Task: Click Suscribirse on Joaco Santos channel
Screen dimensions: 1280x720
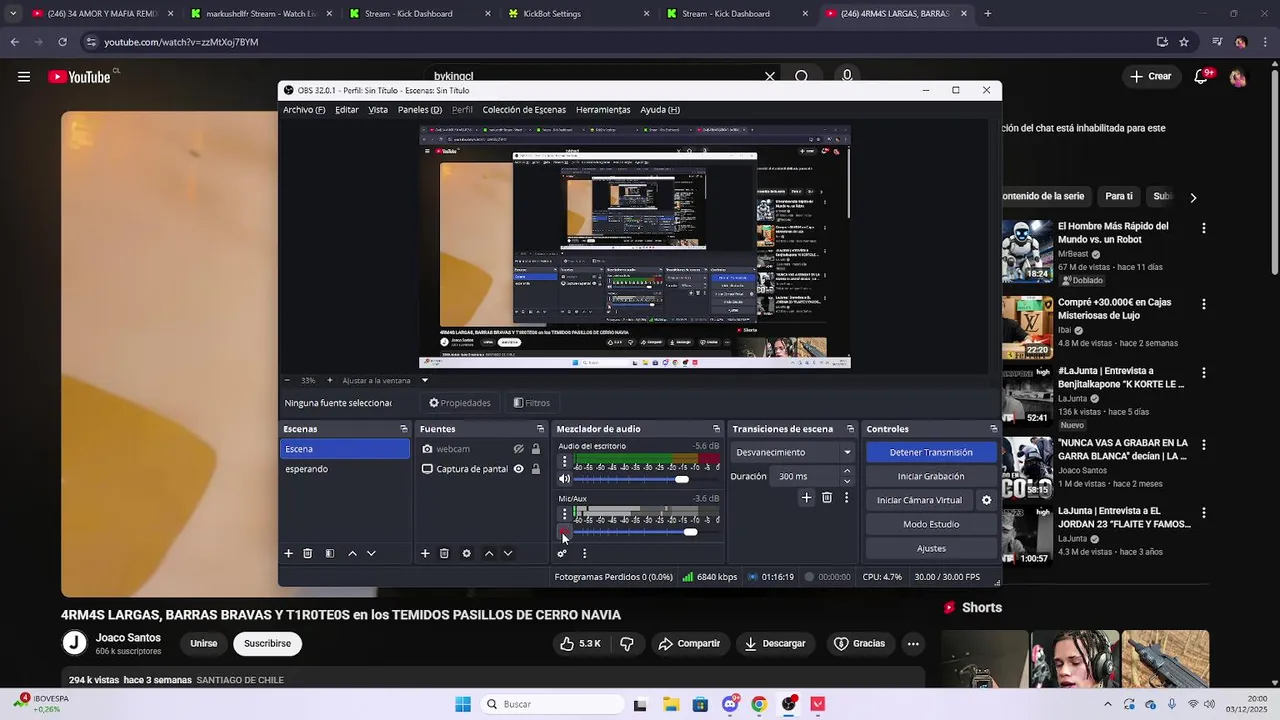Action: [x=267, y=644]
